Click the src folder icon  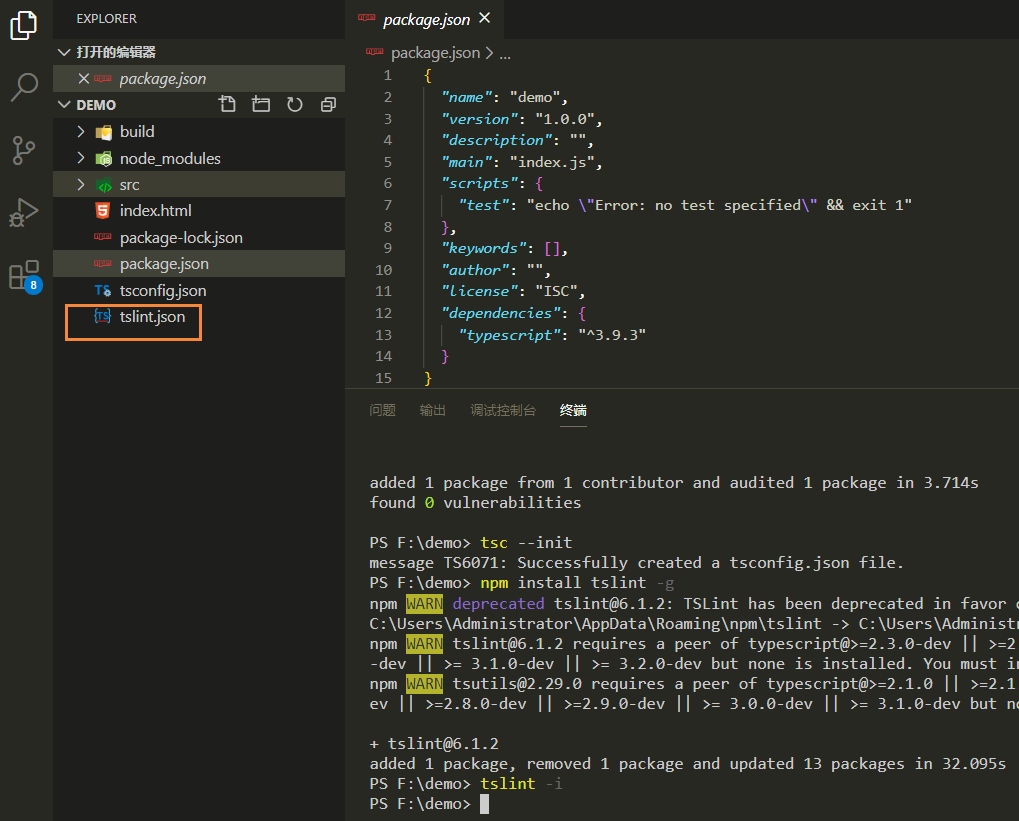(103, 185)
